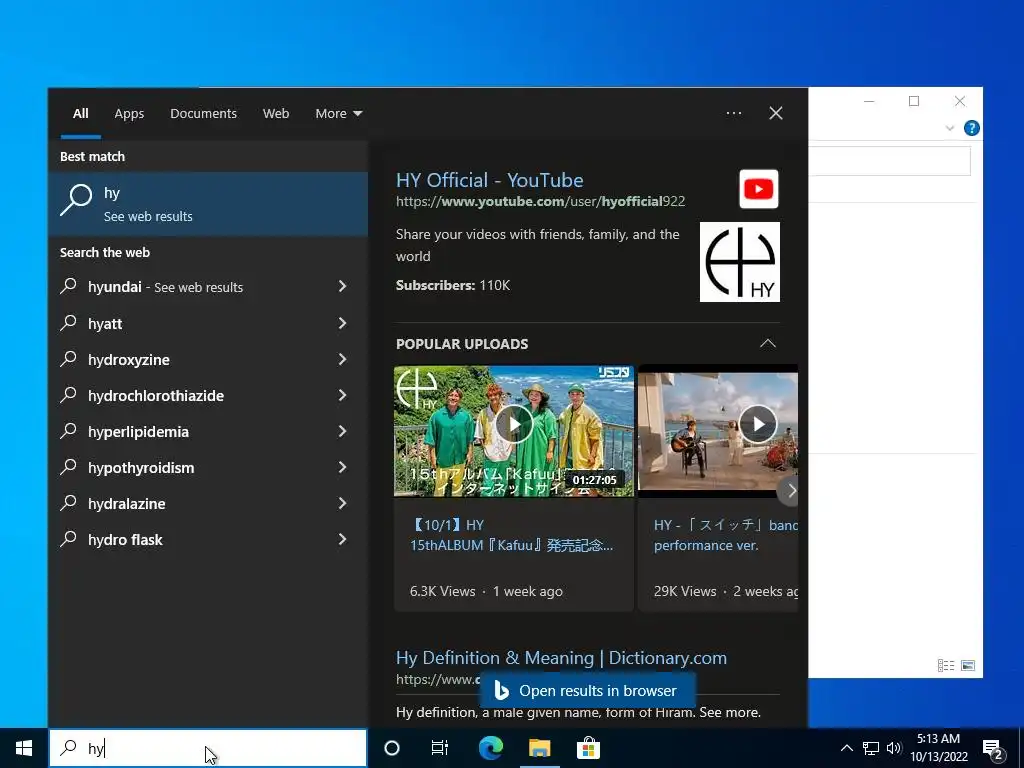Click Open results in browser button
The height and width of the screenshot is (768, 1024).
[588, 690]
